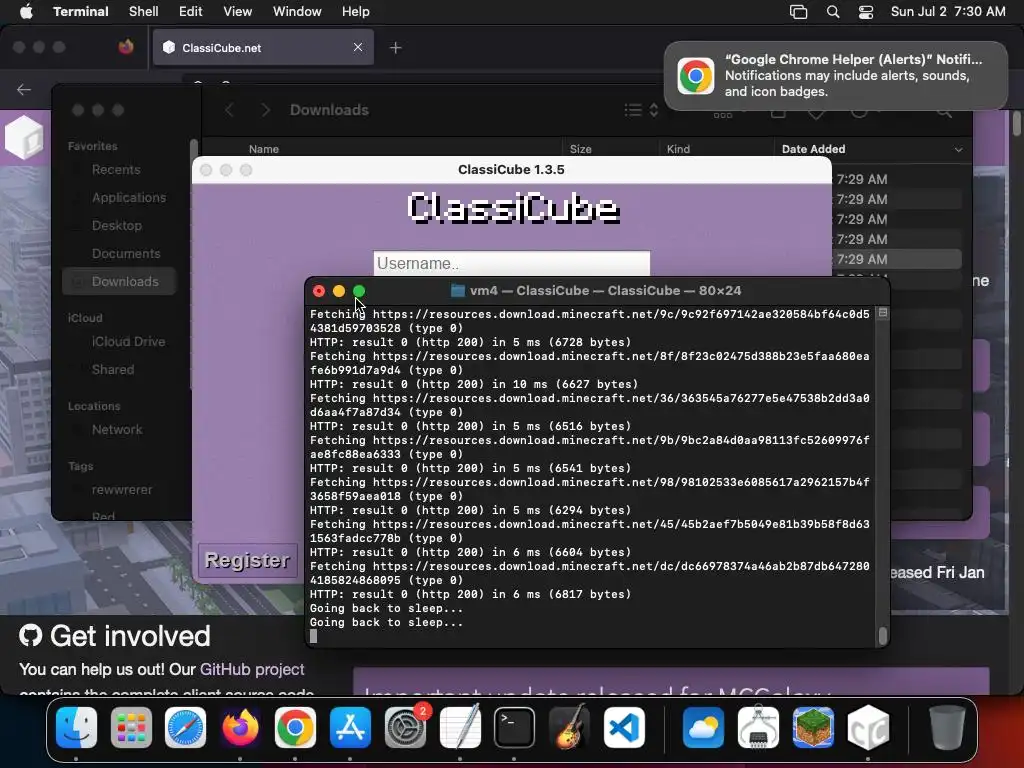
Task: Click the Chrome notification icon
Action: (696, 76)
